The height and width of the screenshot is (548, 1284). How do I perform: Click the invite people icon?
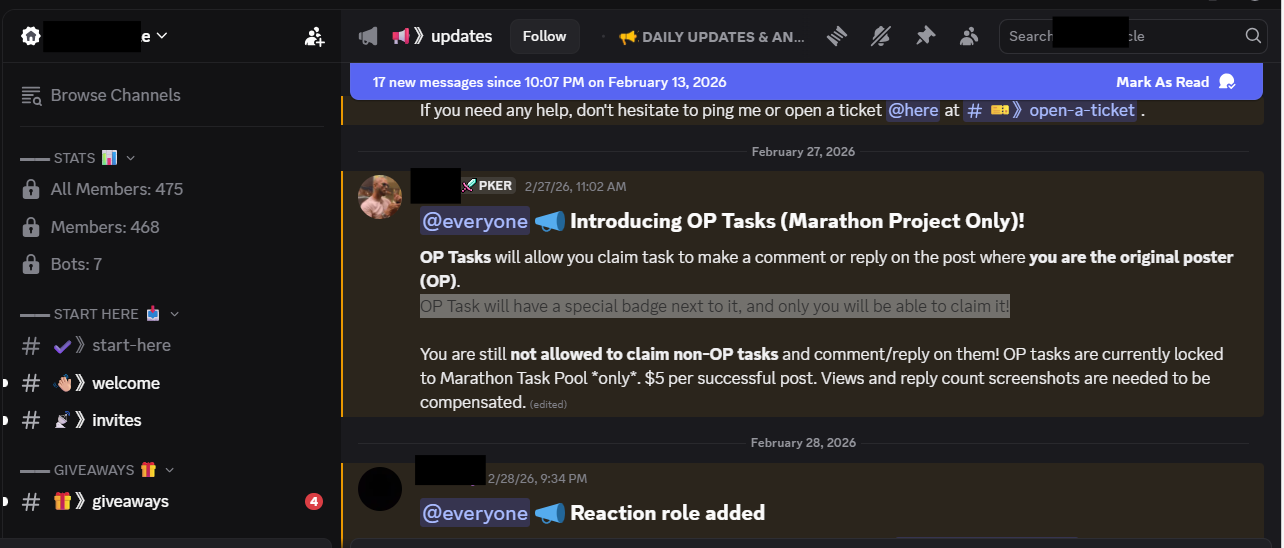pos(314,37)
